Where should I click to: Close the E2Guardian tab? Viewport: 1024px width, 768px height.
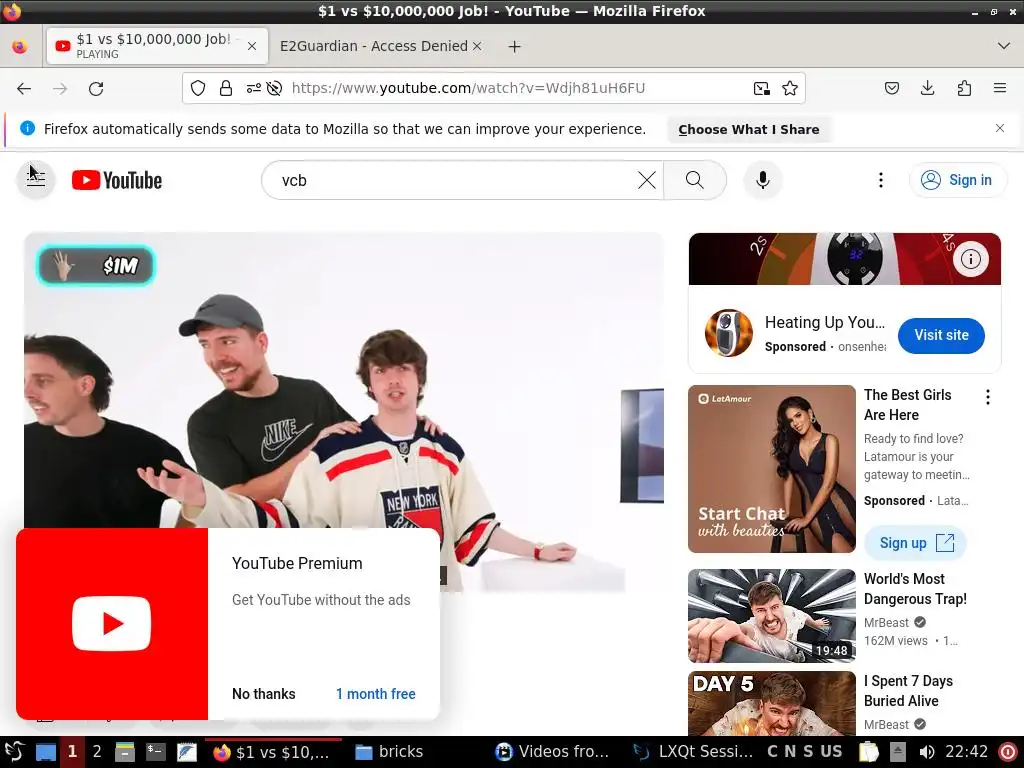click(477, 46)
